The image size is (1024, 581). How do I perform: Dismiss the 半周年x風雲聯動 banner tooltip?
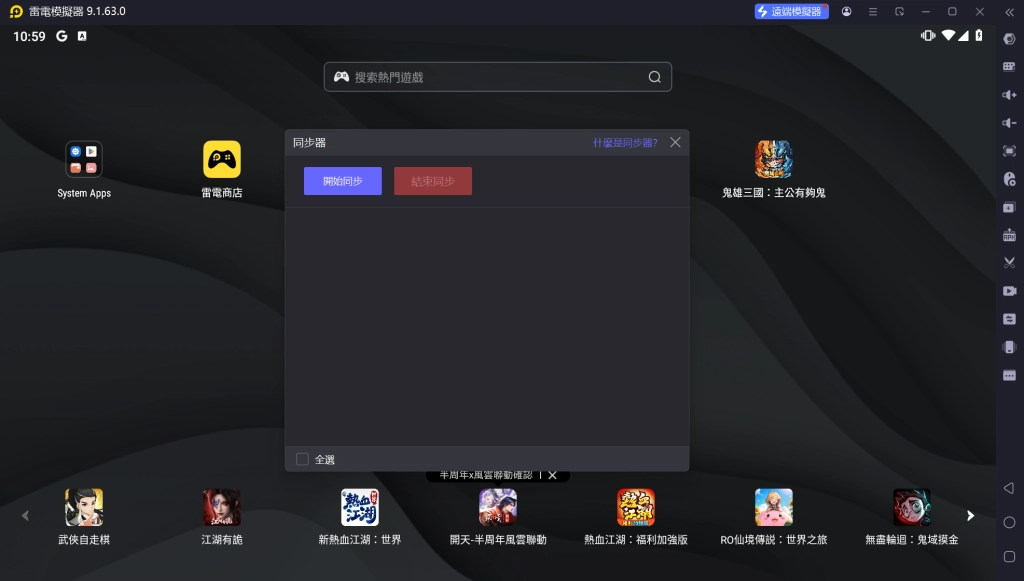(x=552, y=475)
